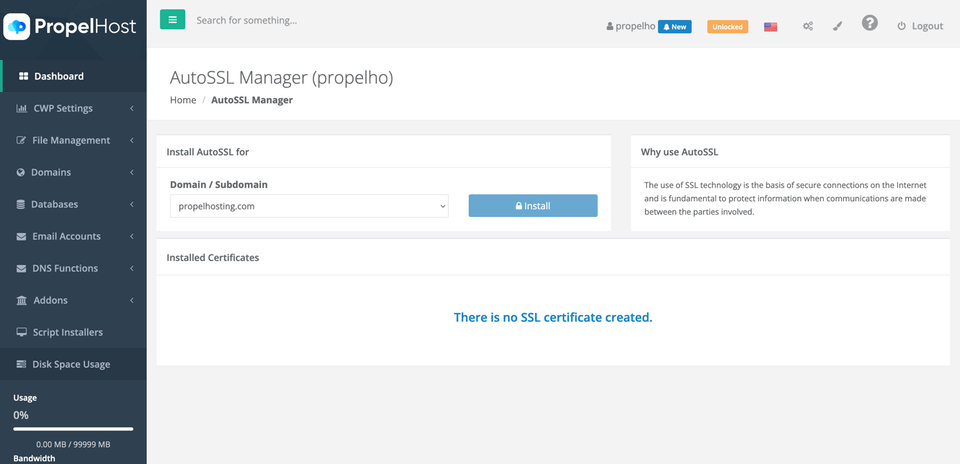This screenshot has height=464, width=960.
Task: Open Dashboard in sidebar
Action: tap(73, 77)
